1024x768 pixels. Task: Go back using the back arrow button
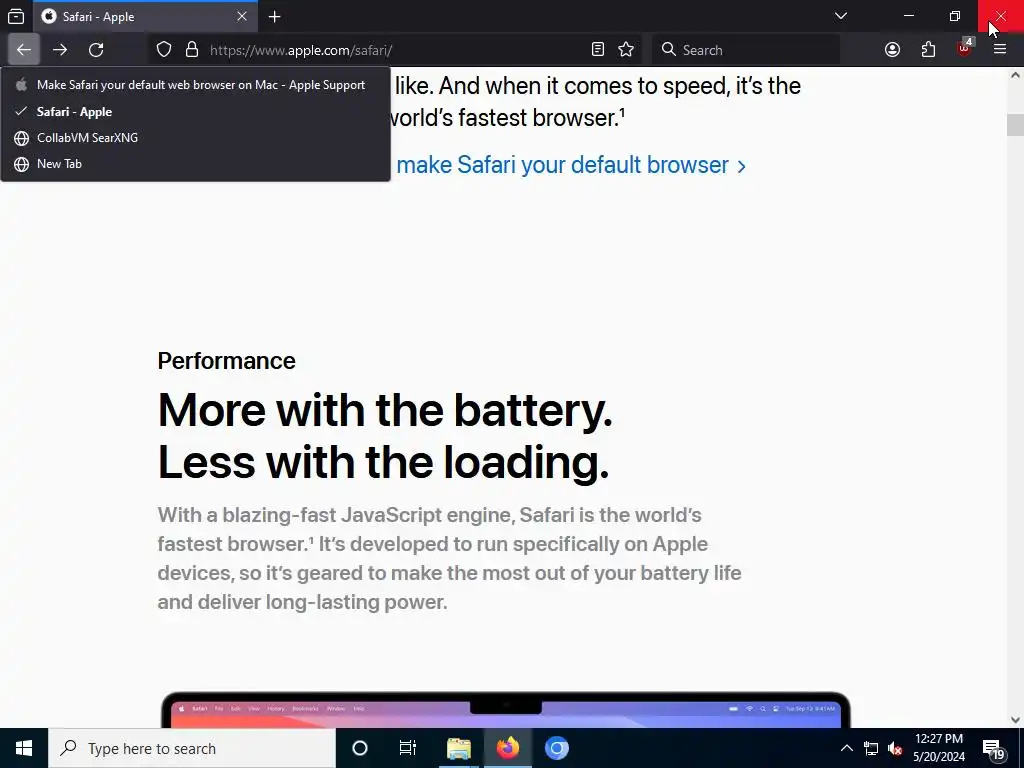pyautogui.click(x=24, y=50)
